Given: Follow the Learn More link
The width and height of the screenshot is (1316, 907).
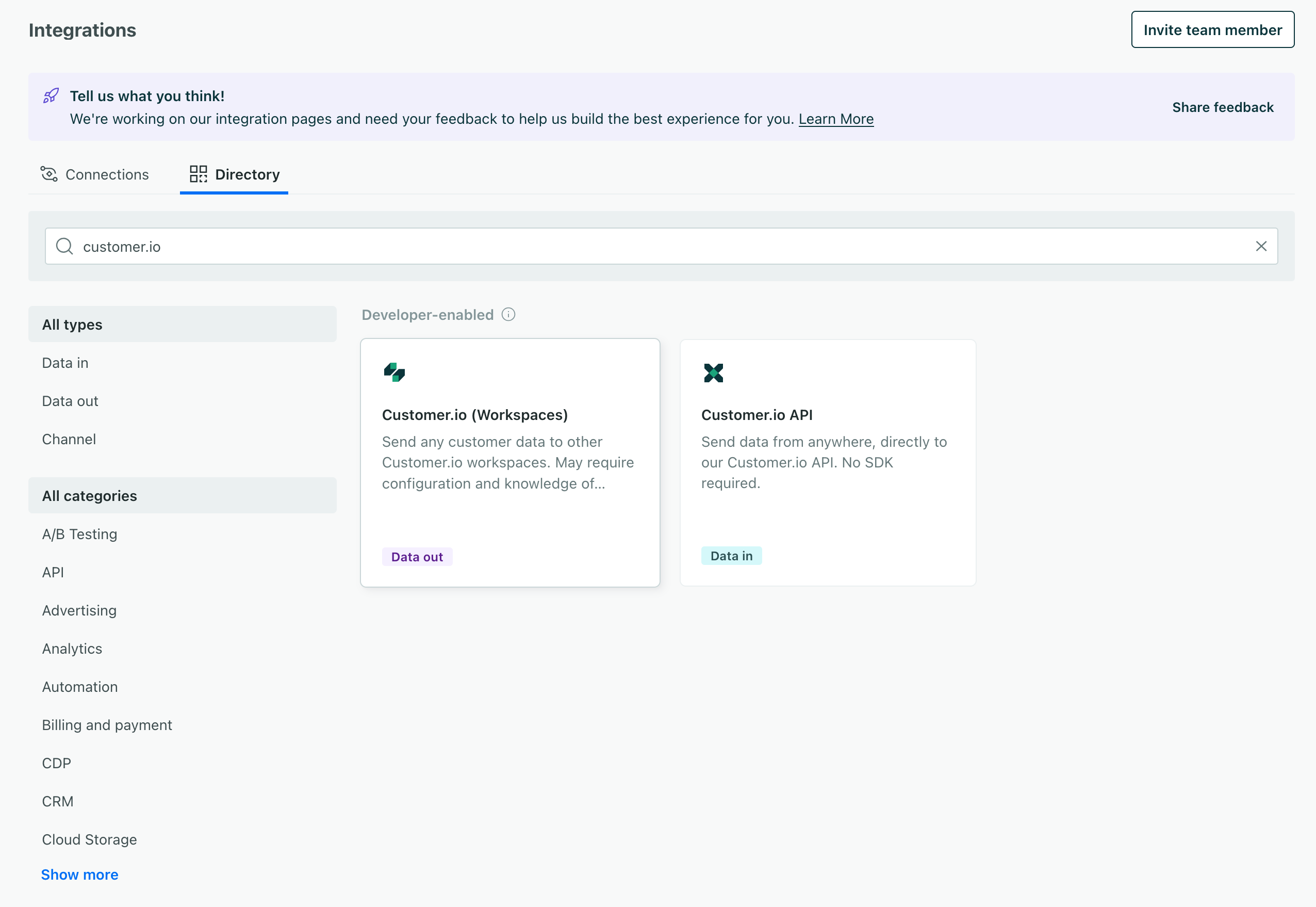Looking at the screenshot, I should click(x=836, y=119).
